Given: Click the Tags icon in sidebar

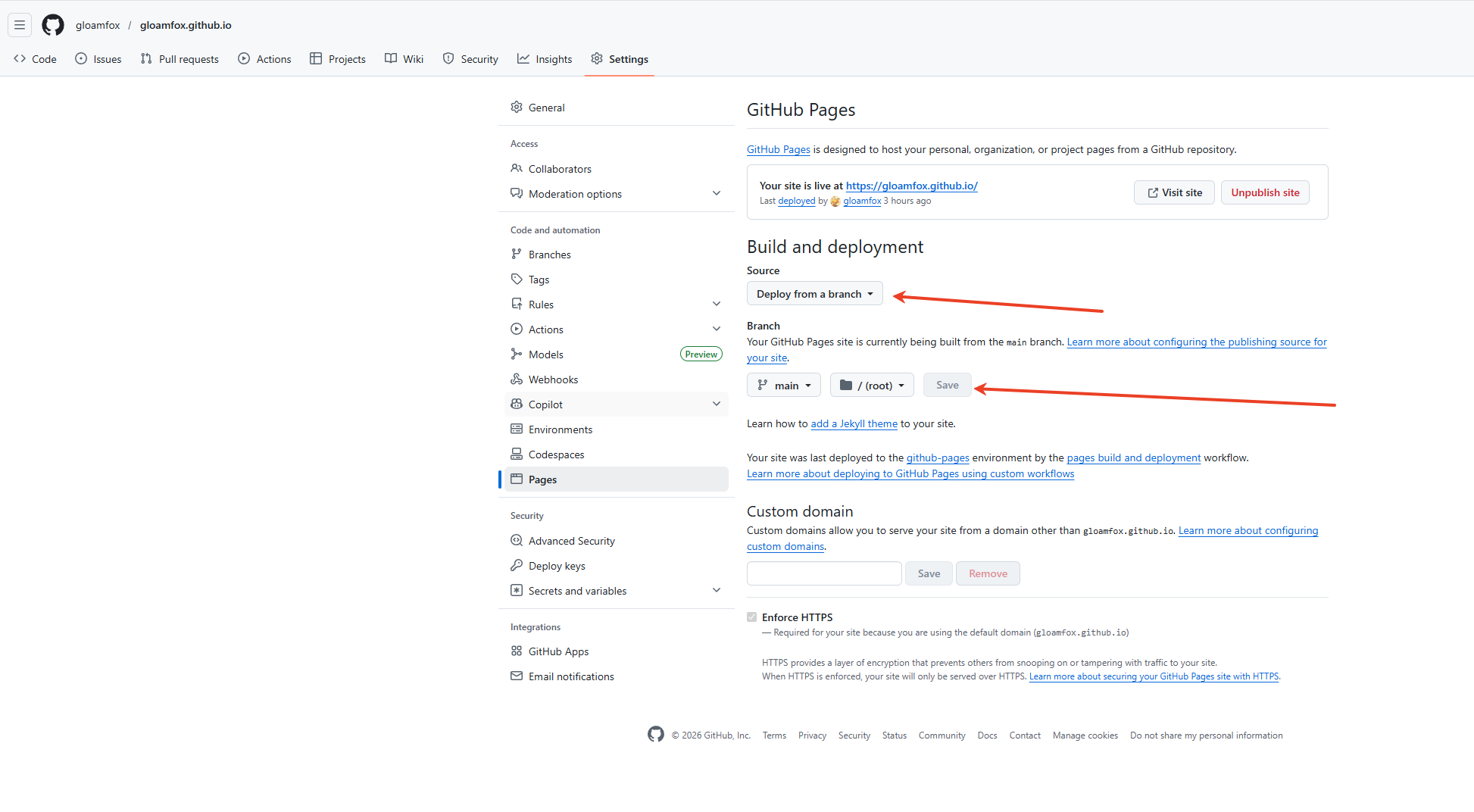Looking at the screenshot, I should [x=517, y=280].
